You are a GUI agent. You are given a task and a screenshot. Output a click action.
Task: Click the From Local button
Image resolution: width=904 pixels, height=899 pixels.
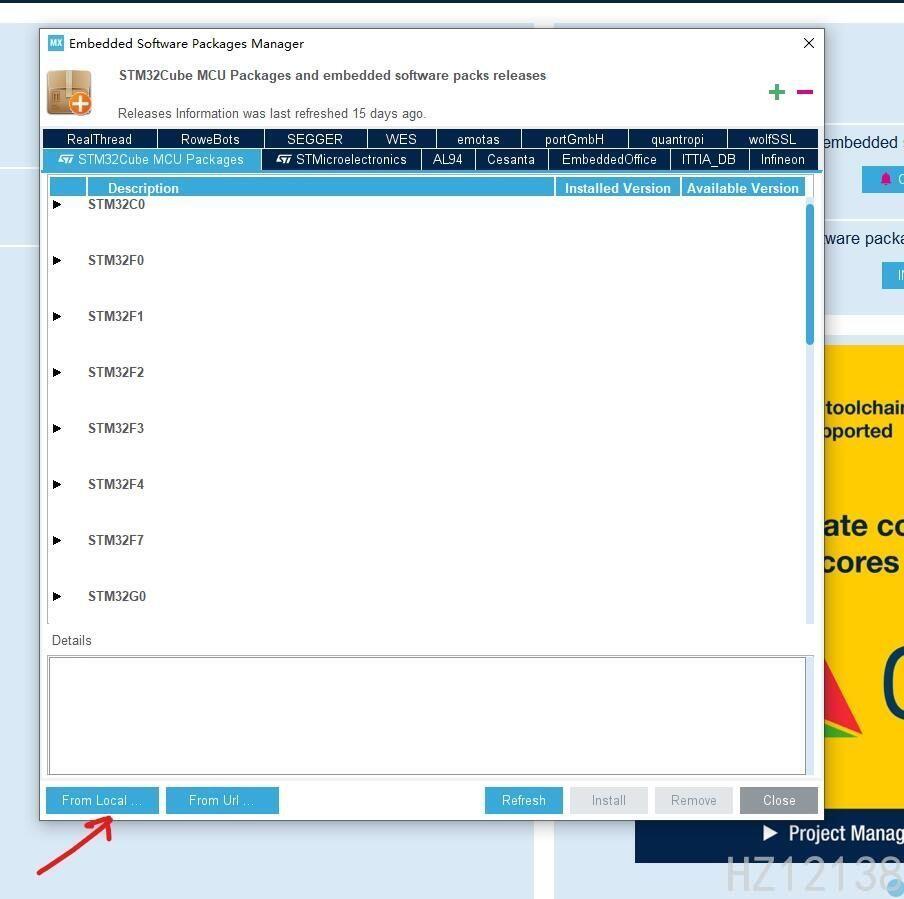click(102, 800)
